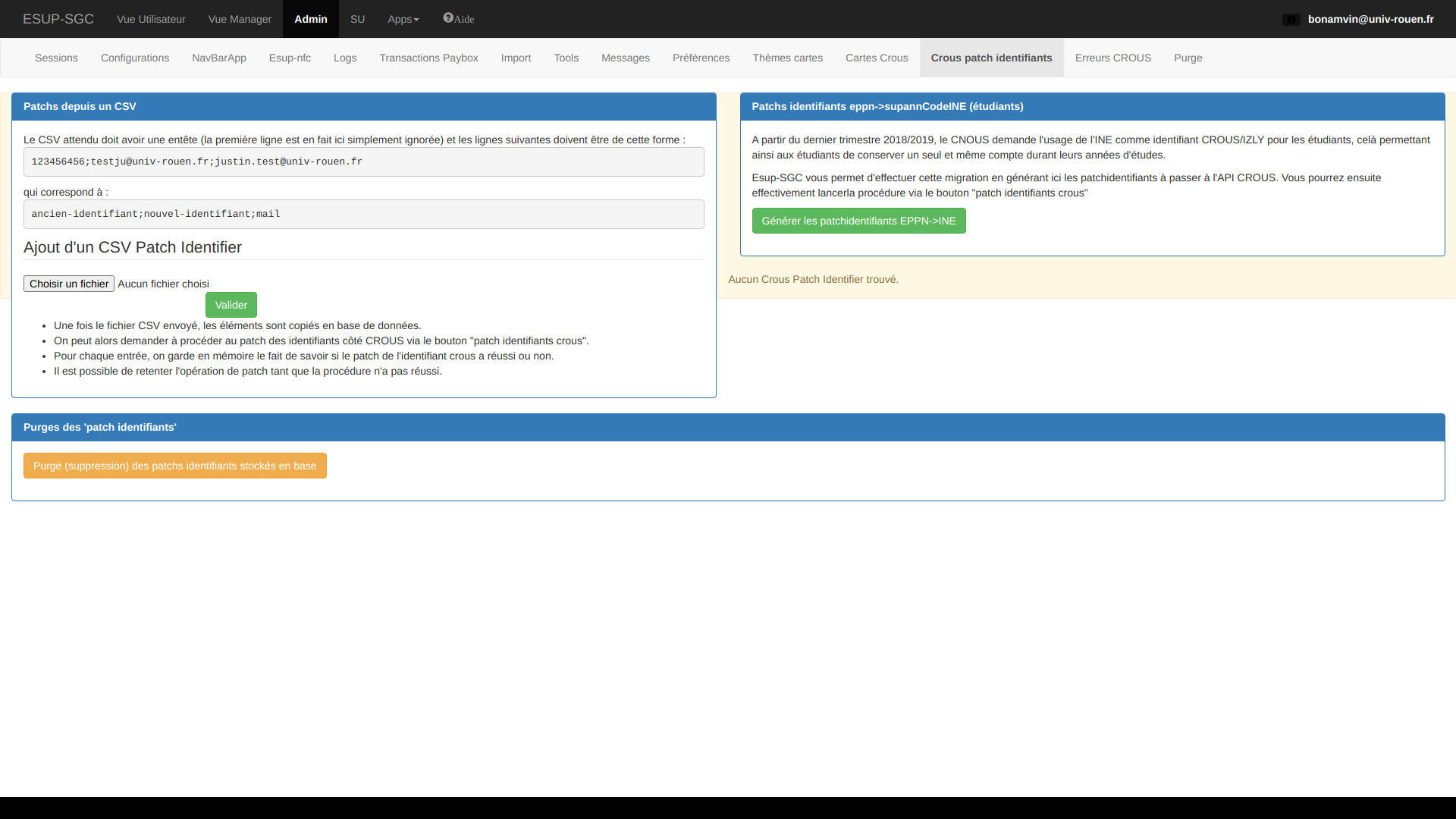The height and width of the screenshot is (819, 1456).
Task: Click Choisir un fichier file chooser
Action: coord(69,284)
